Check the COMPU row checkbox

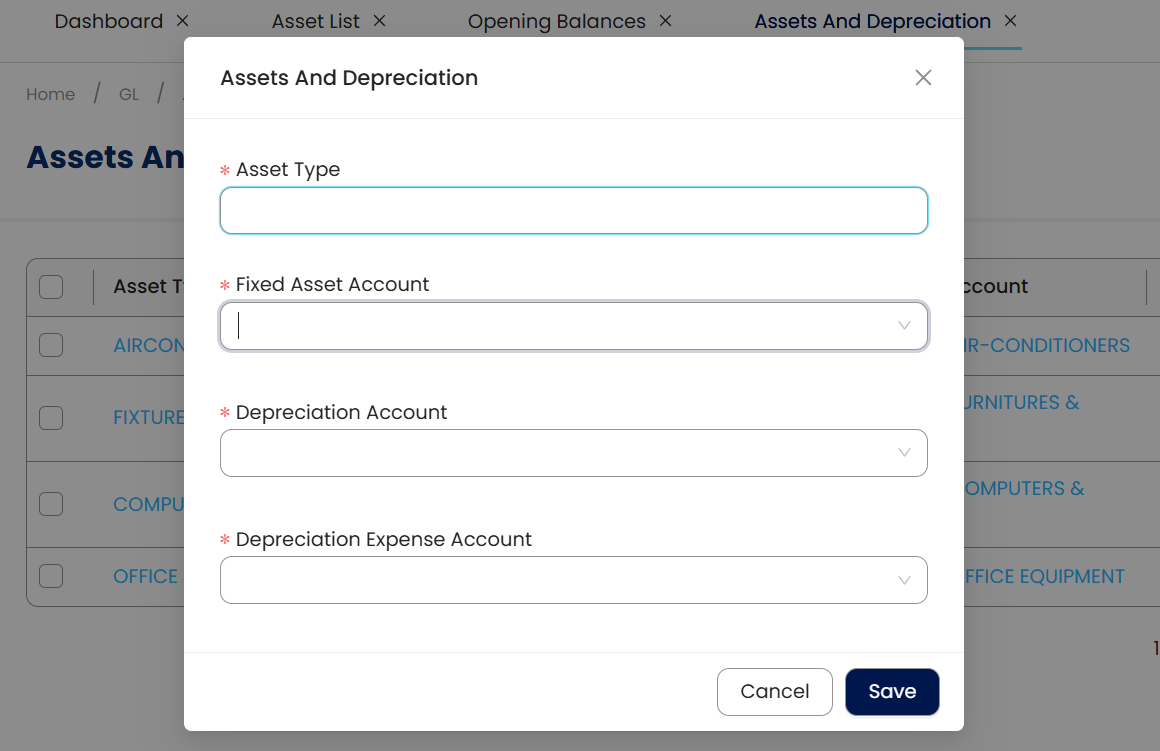[51, 505]
